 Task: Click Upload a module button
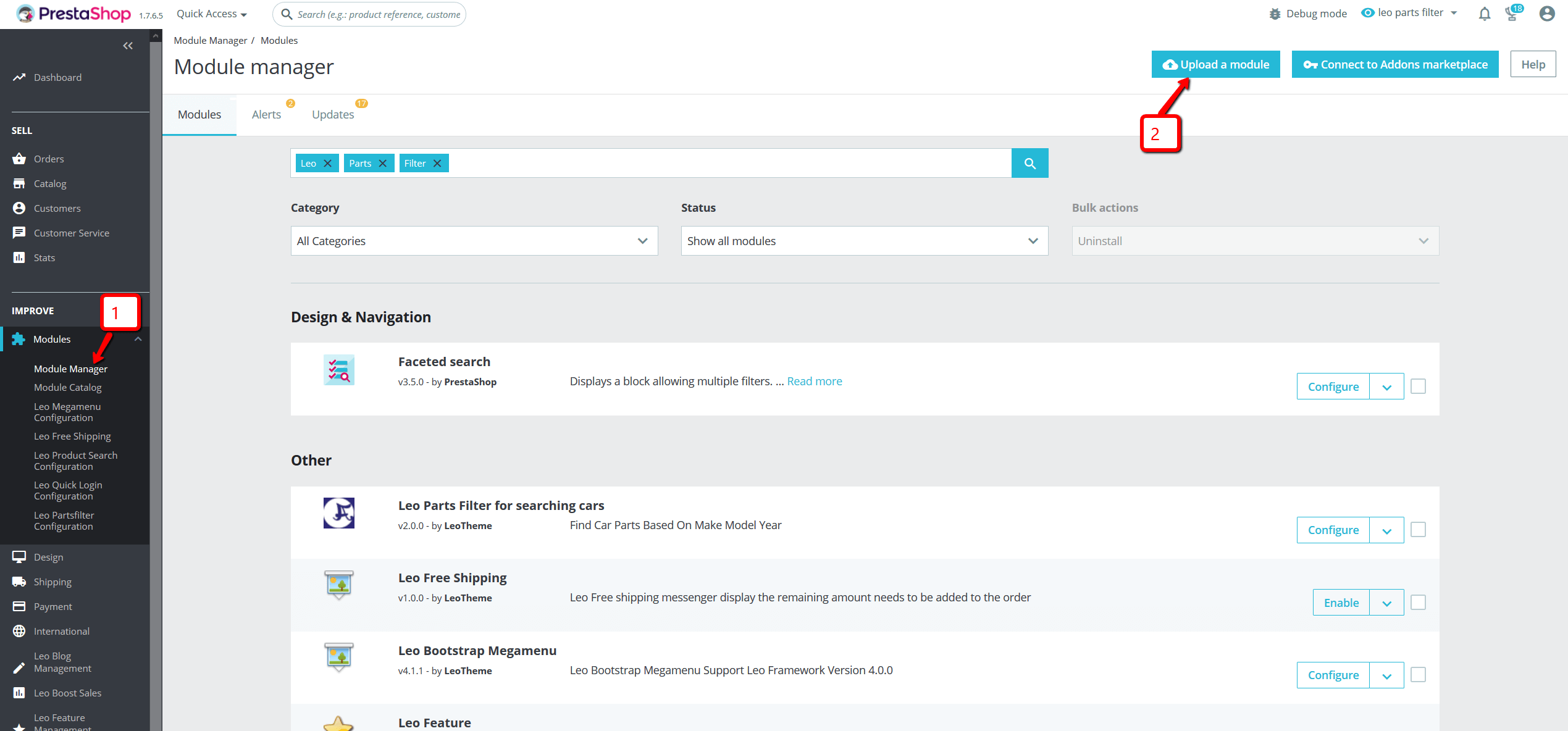click(x=1216, y=64)
